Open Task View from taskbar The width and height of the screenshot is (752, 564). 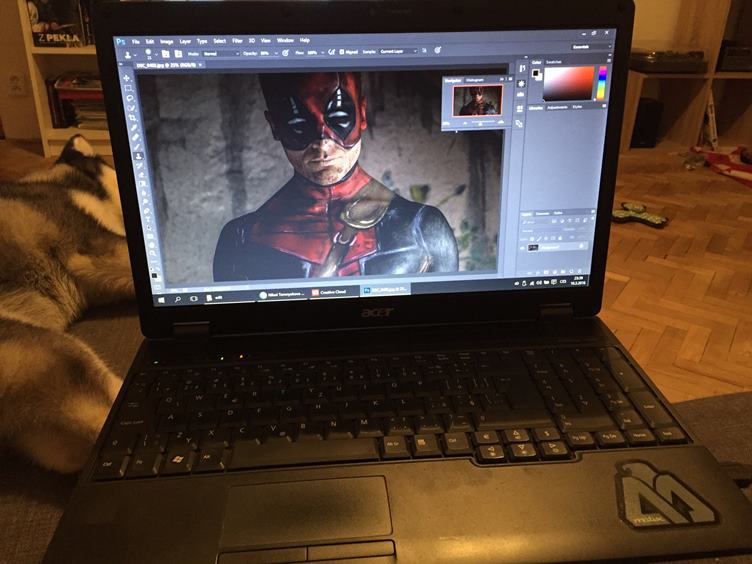tap(194, 298)
